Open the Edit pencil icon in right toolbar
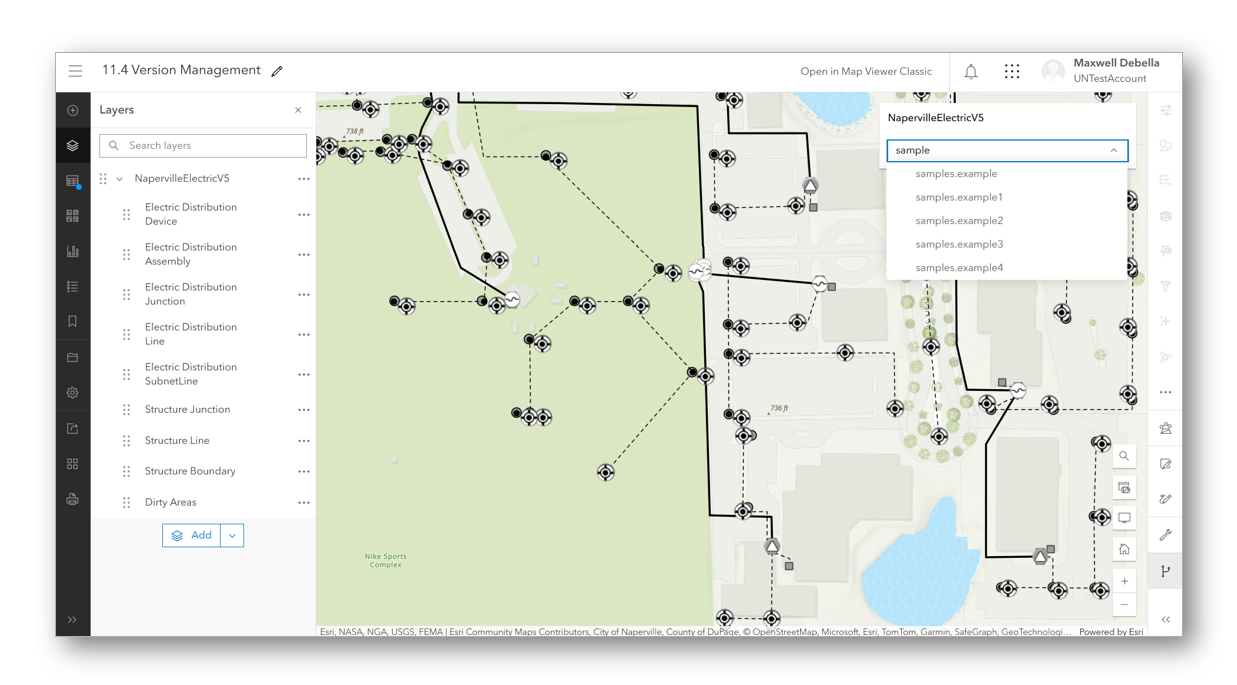 coord(1166,464)
